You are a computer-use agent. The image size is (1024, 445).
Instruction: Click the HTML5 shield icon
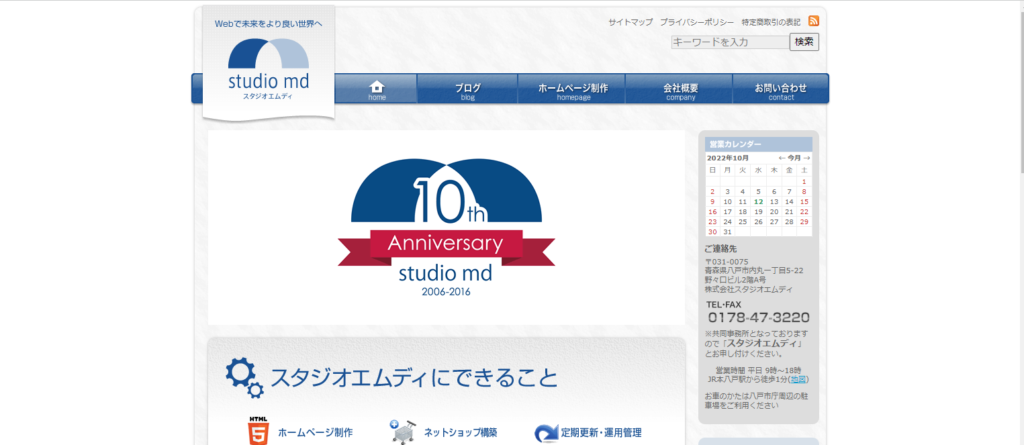pyautogui.click(x=258, y=431)
